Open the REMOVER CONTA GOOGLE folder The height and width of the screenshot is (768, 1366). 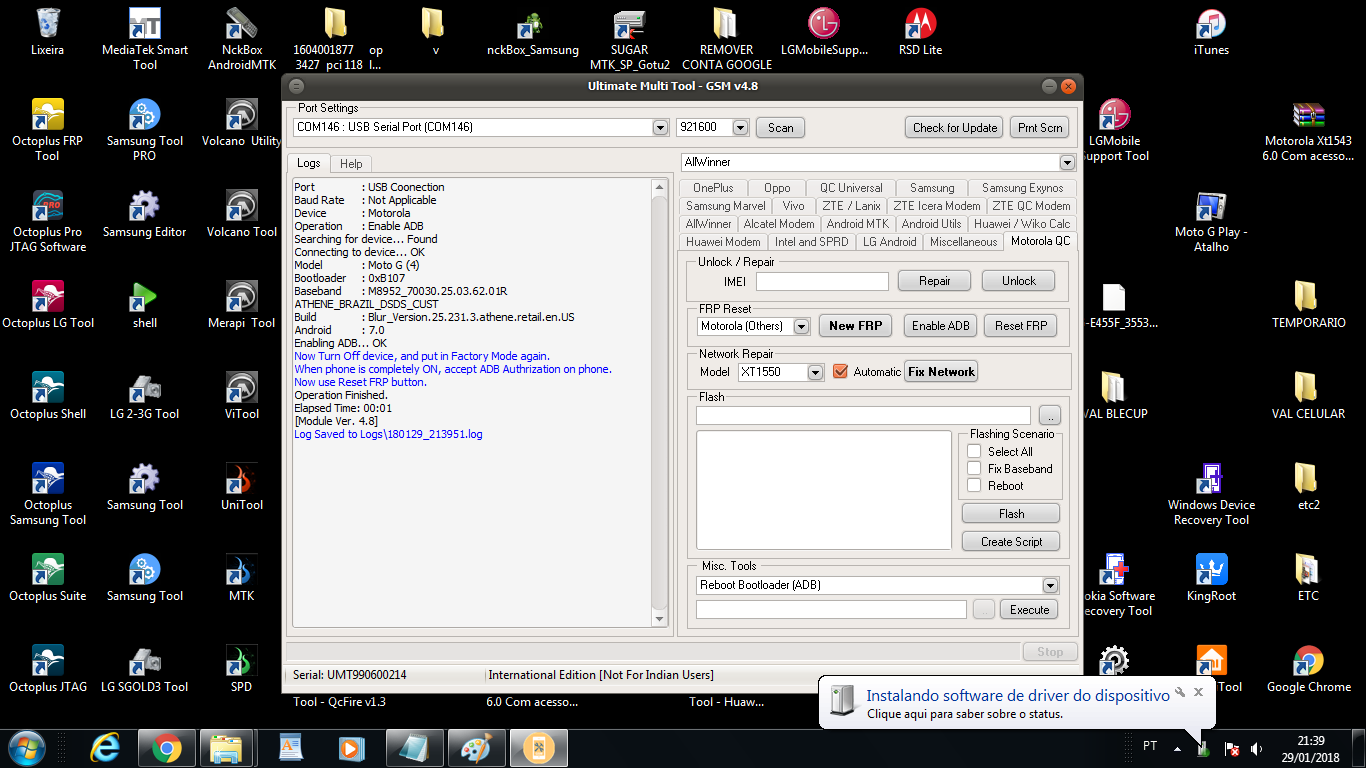point(726,39)
